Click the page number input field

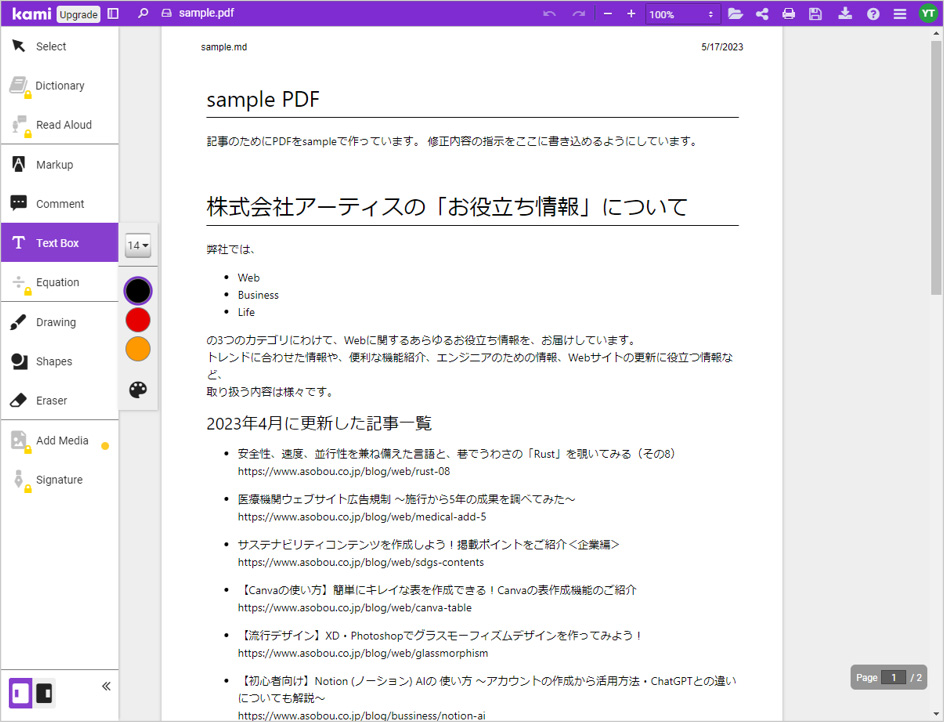[893, 677]
